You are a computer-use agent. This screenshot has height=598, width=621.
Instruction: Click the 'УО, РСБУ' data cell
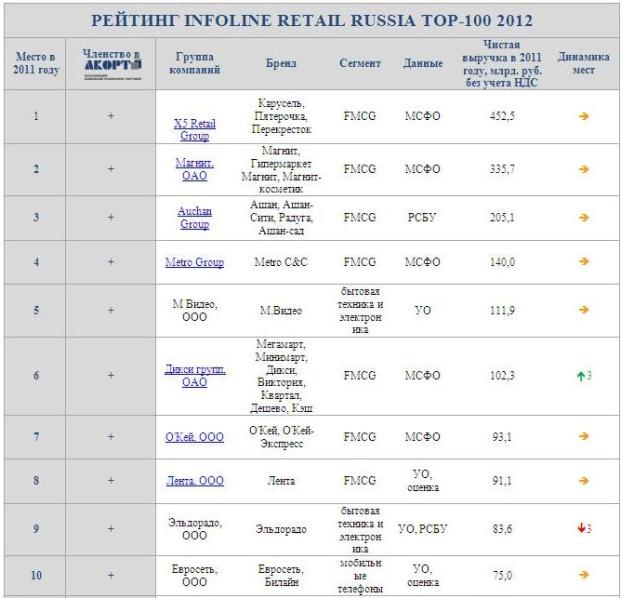pos(422,529)
